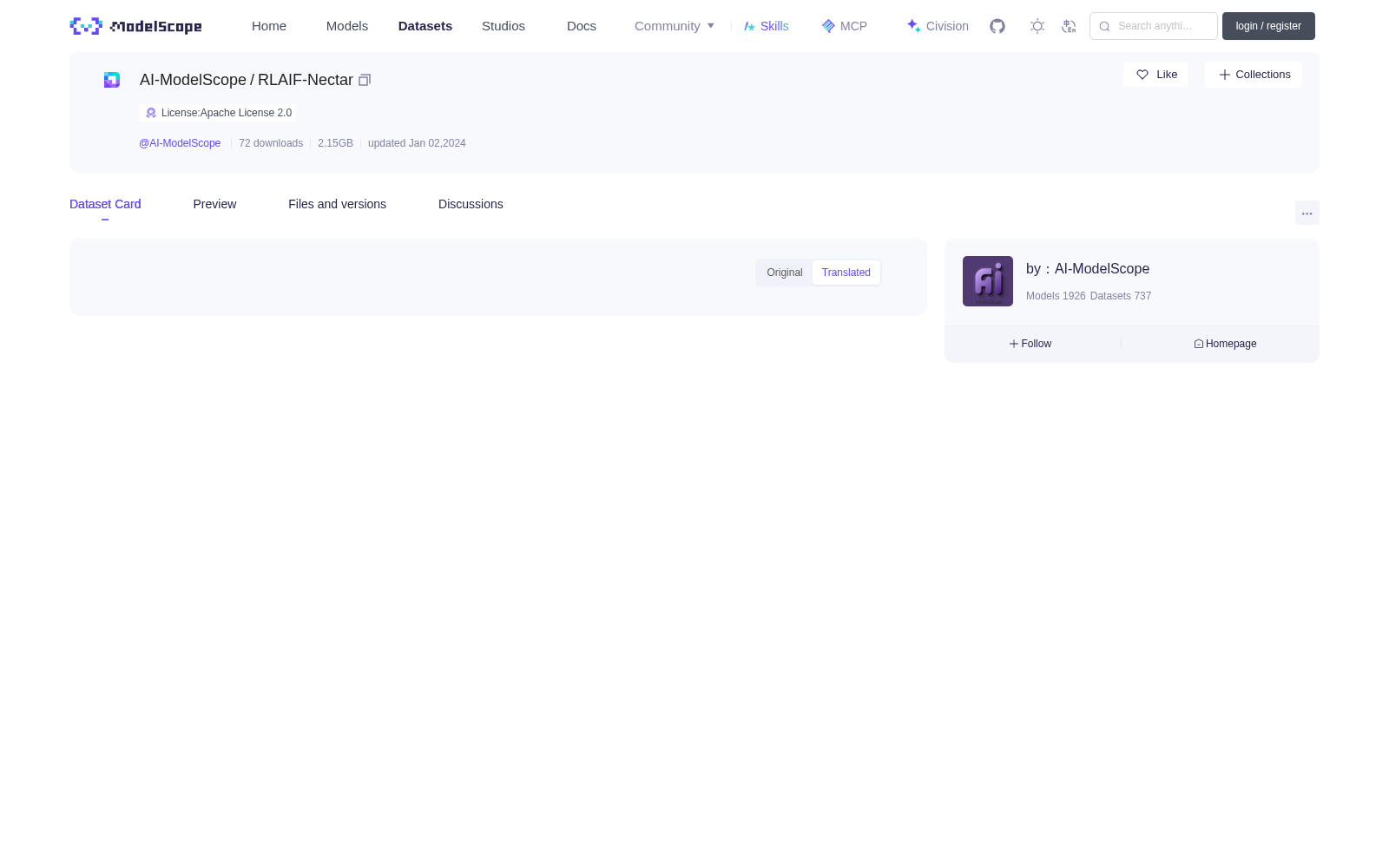1389x868 pixels.
Task: Expand the Community dropdown menu
Action: coord(675,26)
